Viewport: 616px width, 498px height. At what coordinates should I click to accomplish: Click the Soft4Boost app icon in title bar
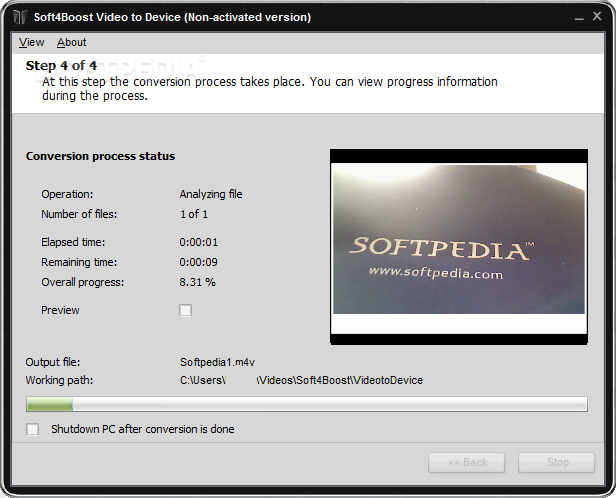pyautogui.click(x=20, y=17)
